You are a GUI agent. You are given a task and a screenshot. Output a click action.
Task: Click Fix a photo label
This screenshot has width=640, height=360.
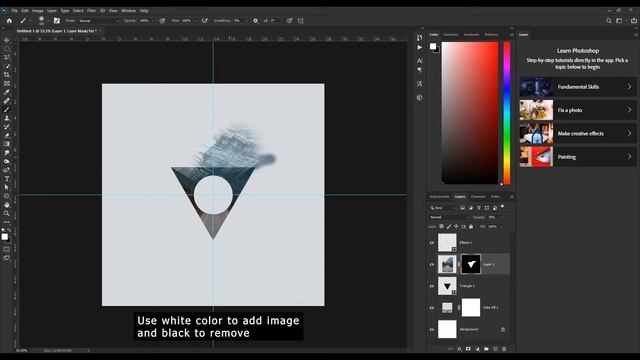pos(570,110)
